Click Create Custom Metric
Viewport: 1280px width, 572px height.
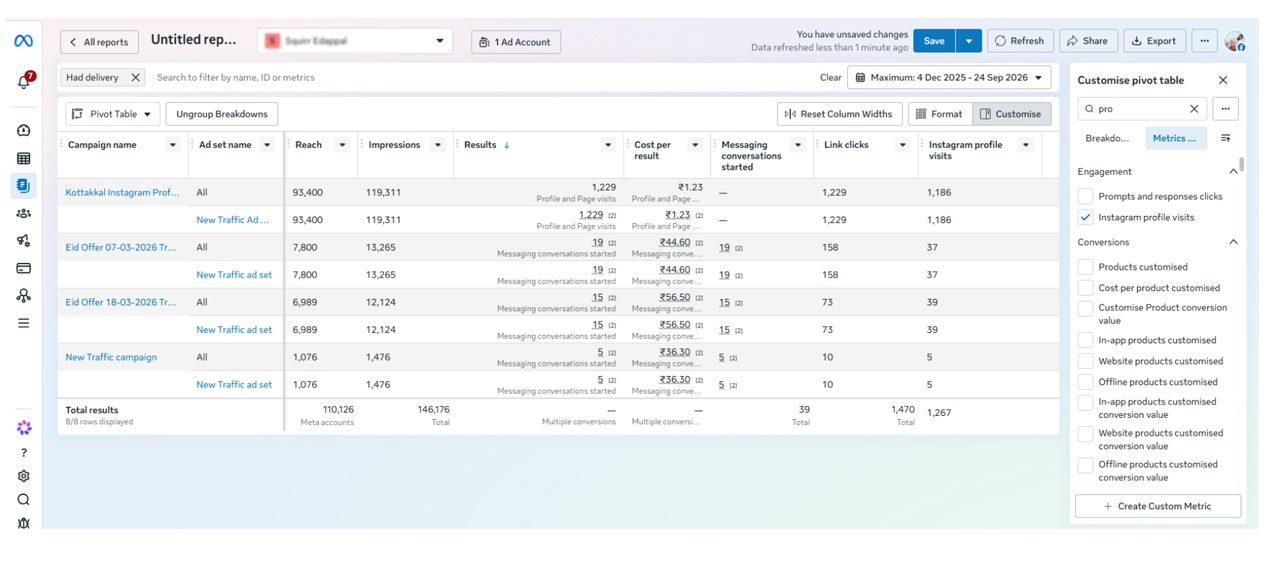(x=1157, y=506)
